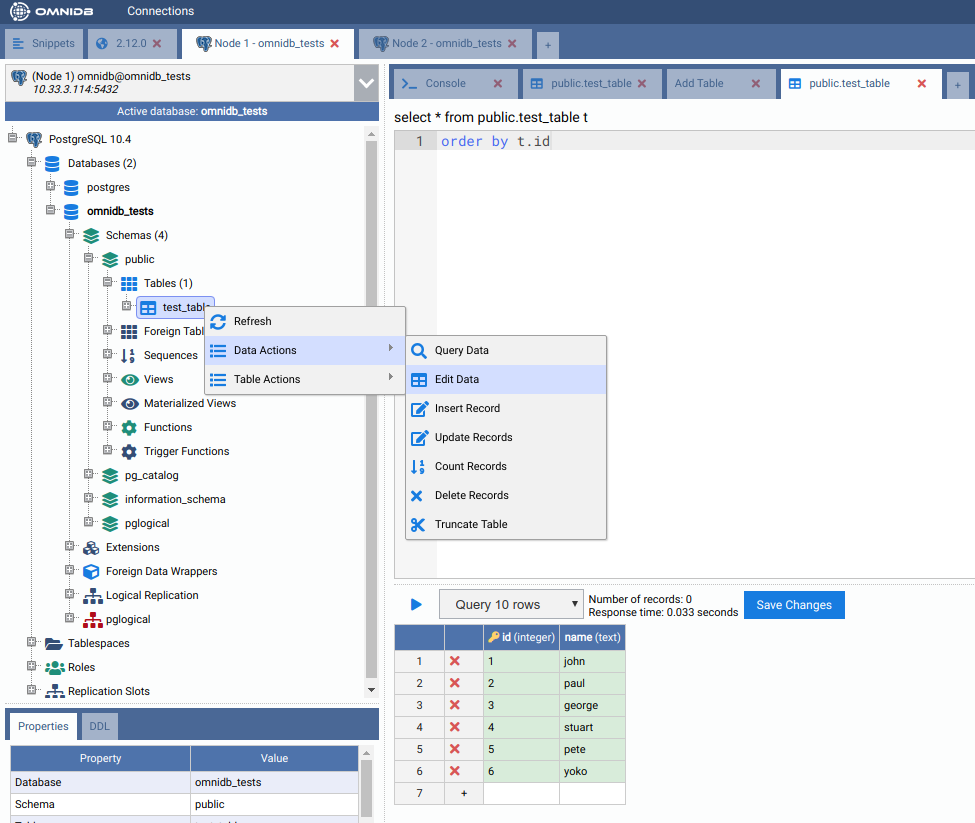This screenshot has height=823, width=975.
Task: Select Truncate Table from context menu
Action: click(x=471, y=524)
